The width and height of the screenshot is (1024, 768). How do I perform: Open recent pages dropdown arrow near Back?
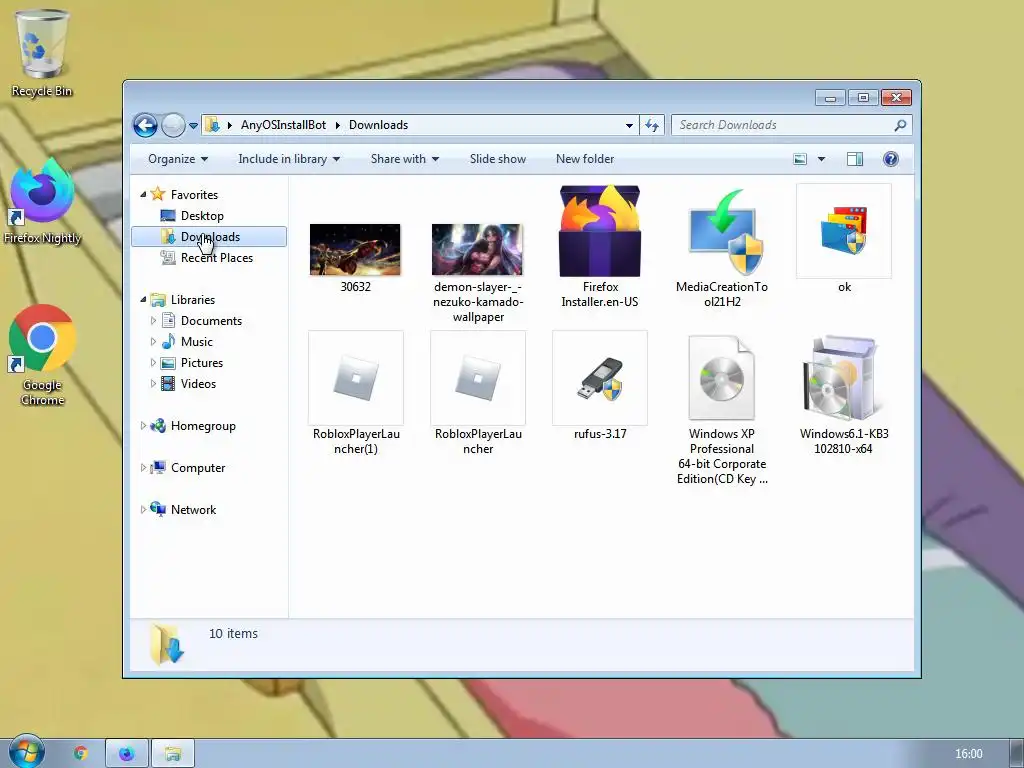pos(193,125)
